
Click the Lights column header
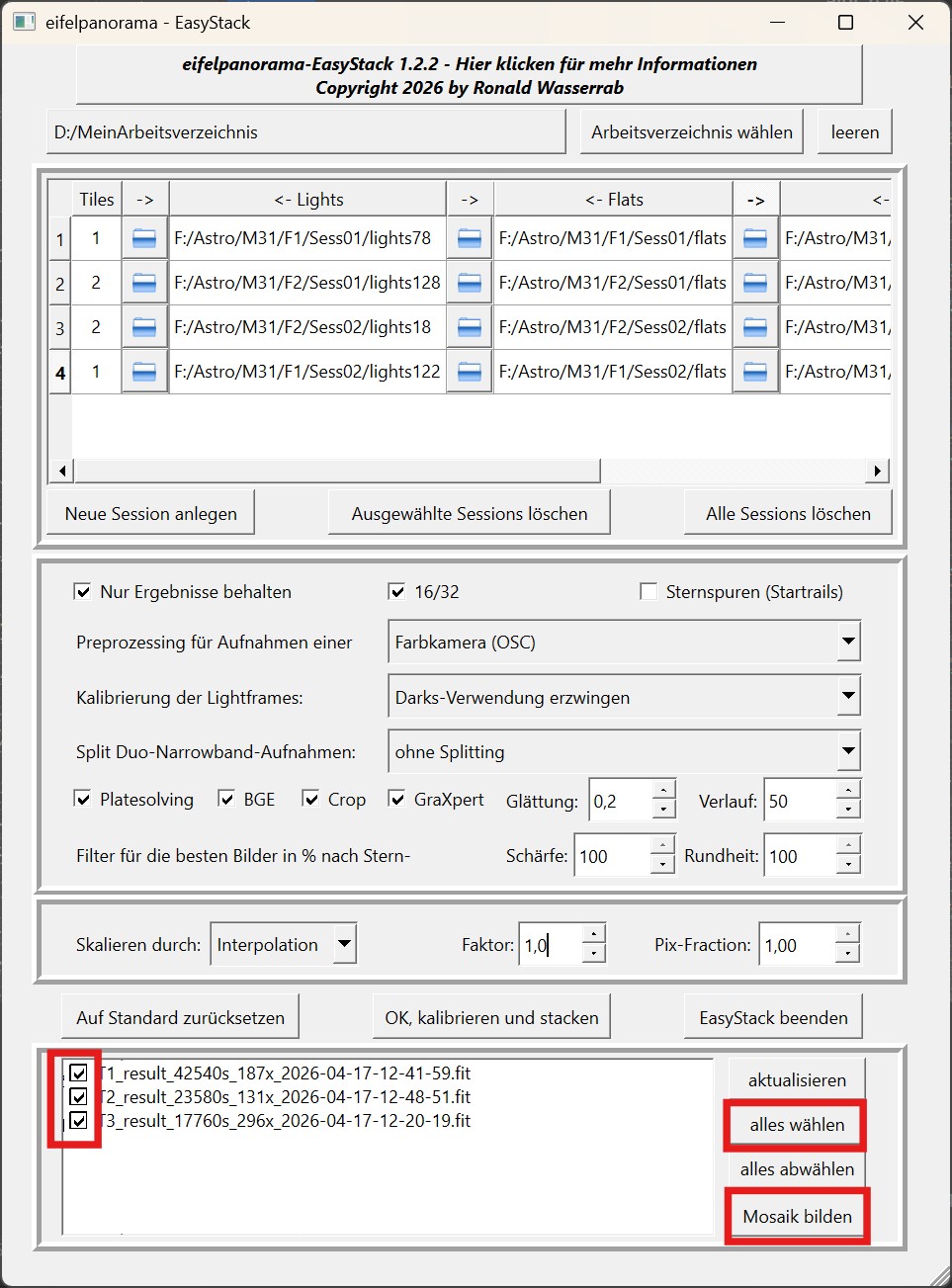pos(308,200)
